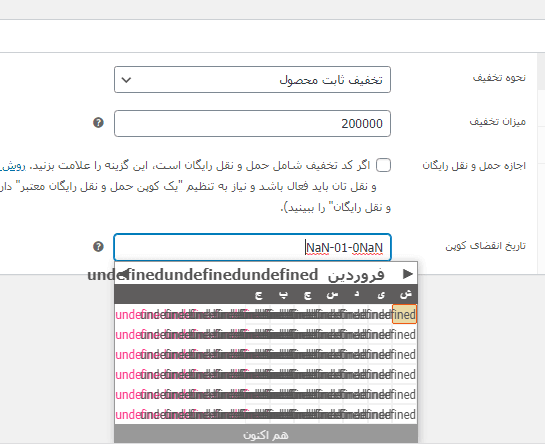Screen dimensions: 545x444
Task: Click the نحوه تخفیف field label
Action: click(x=499, y=78)
